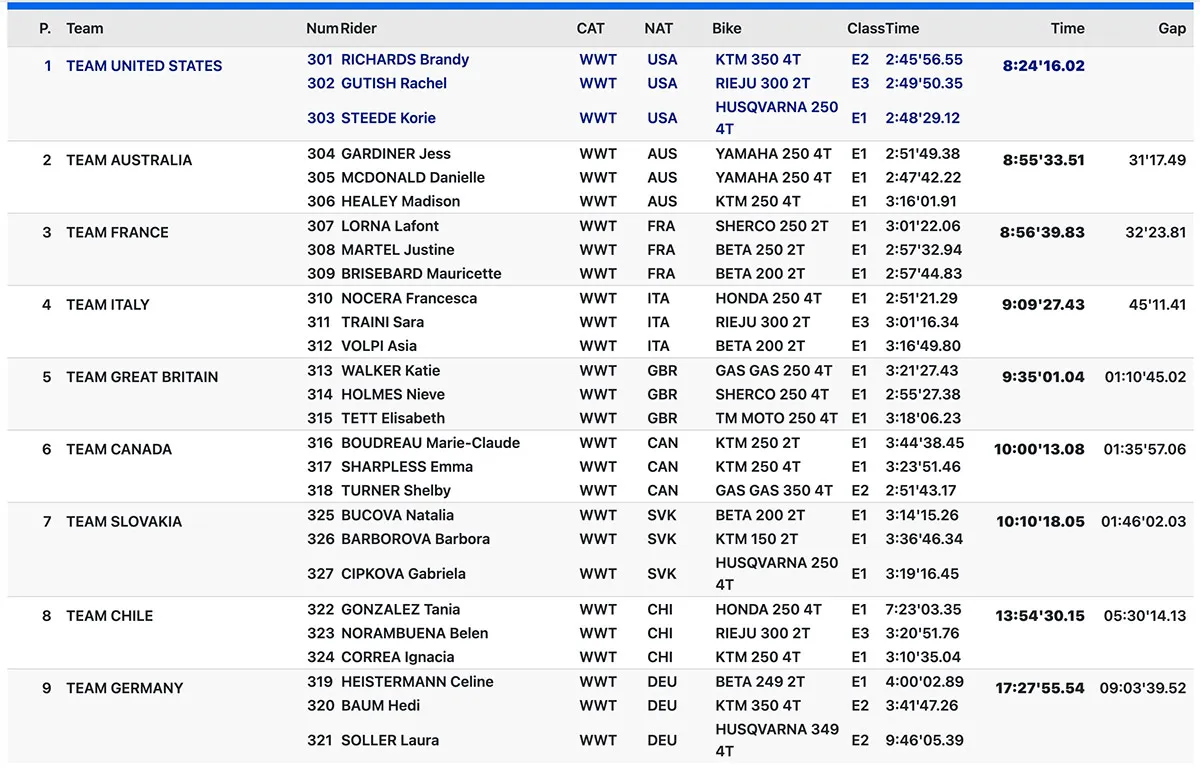Click rider SOLLER Laura
Viewport: 1200px width, 776px height.
390,741
